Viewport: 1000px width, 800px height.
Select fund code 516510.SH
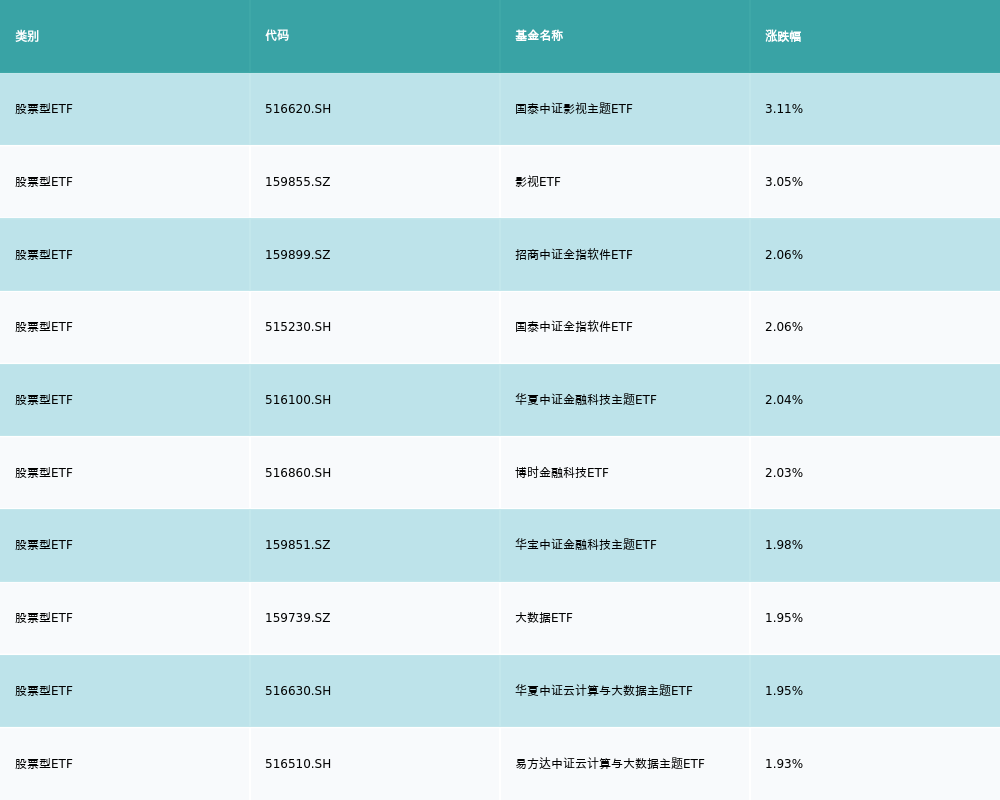[298, 764]
